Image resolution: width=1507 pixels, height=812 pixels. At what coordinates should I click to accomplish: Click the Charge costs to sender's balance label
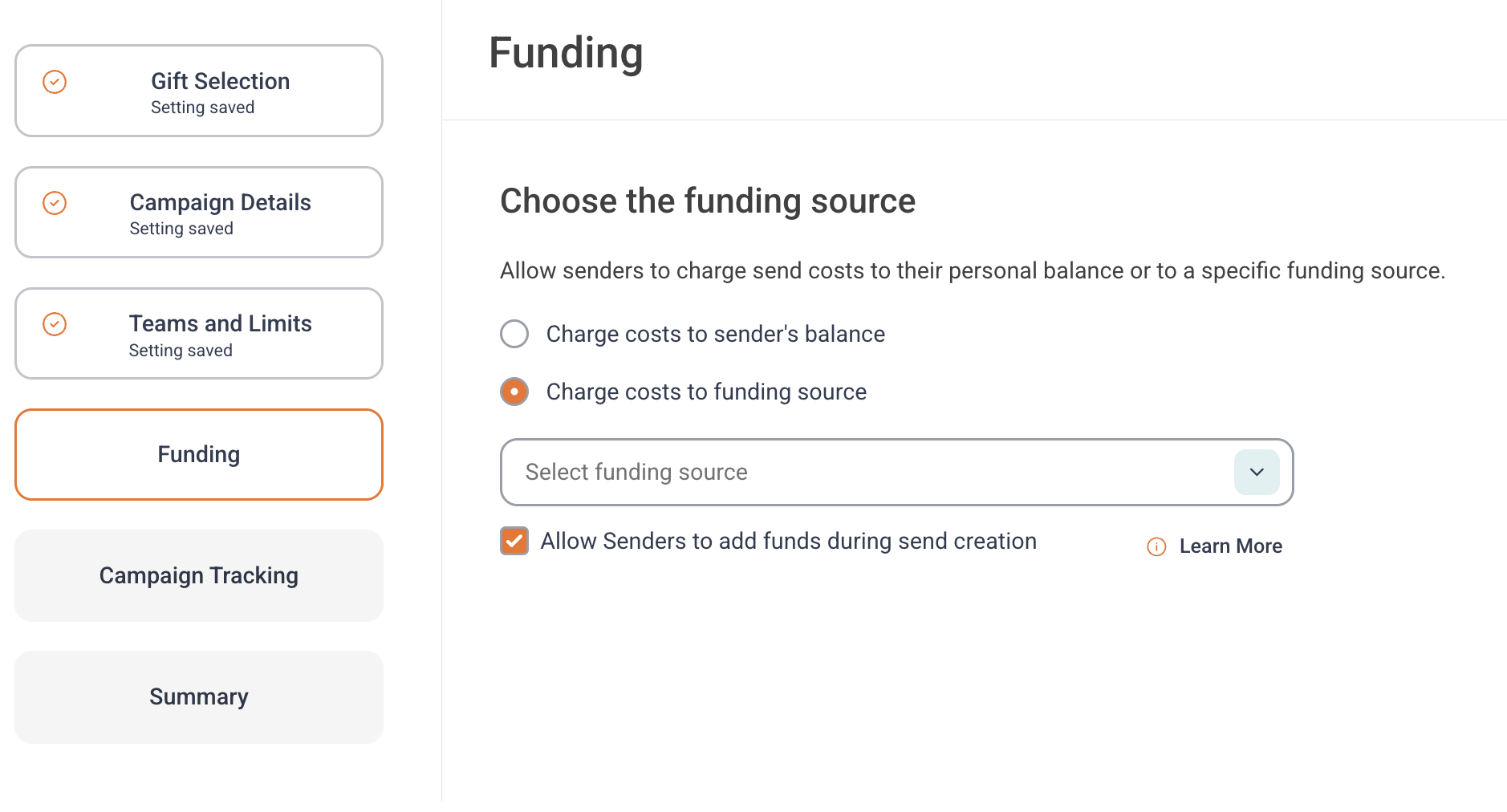coord(716,334)
